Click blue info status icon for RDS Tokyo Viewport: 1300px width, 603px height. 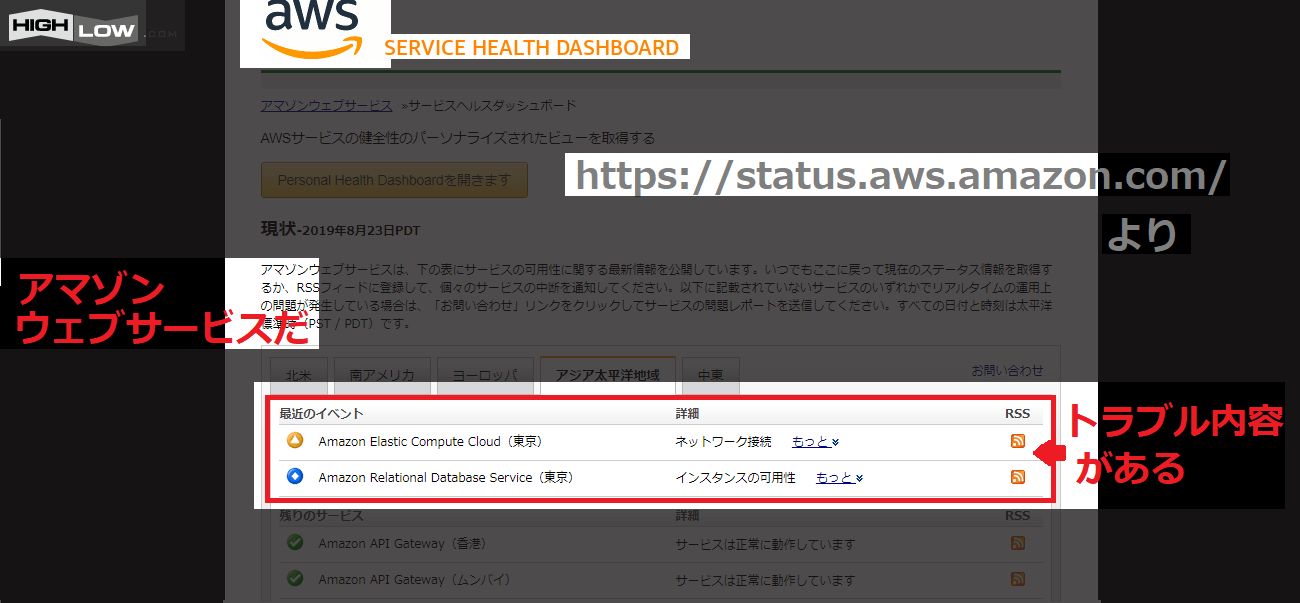295,477
